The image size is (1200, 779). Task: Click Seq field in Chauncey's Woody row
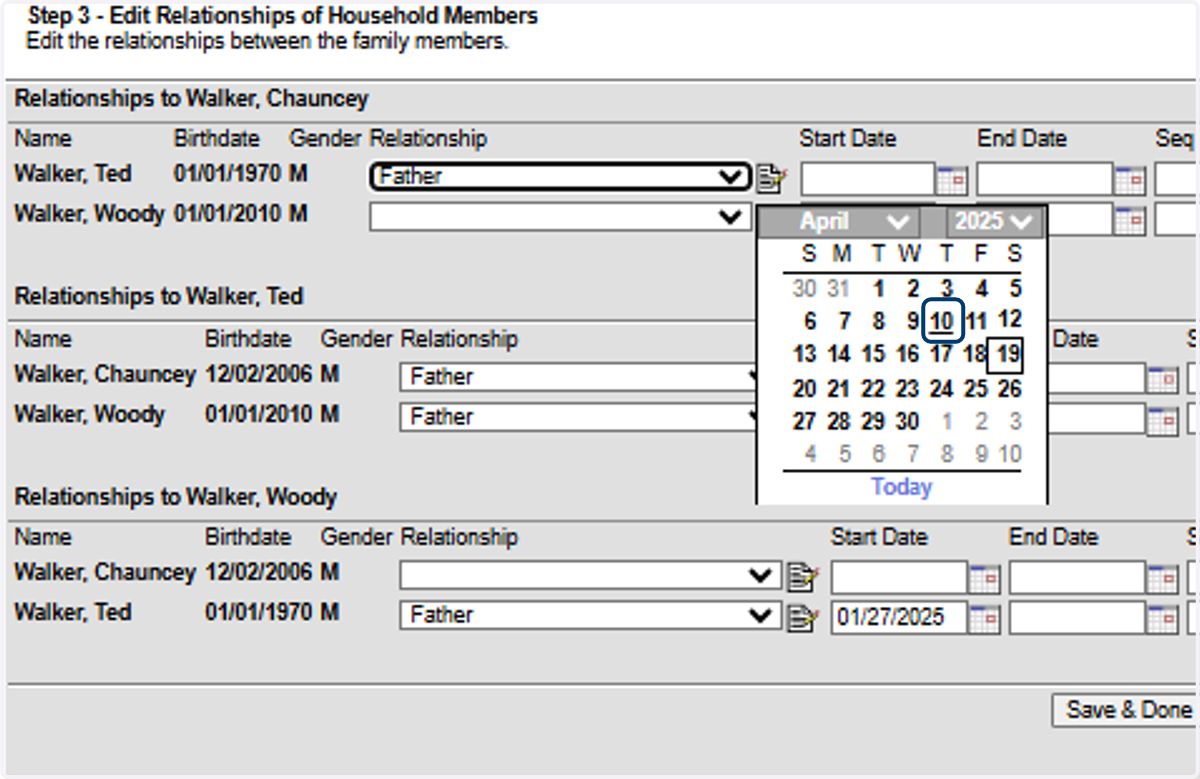click(1177, 219)
